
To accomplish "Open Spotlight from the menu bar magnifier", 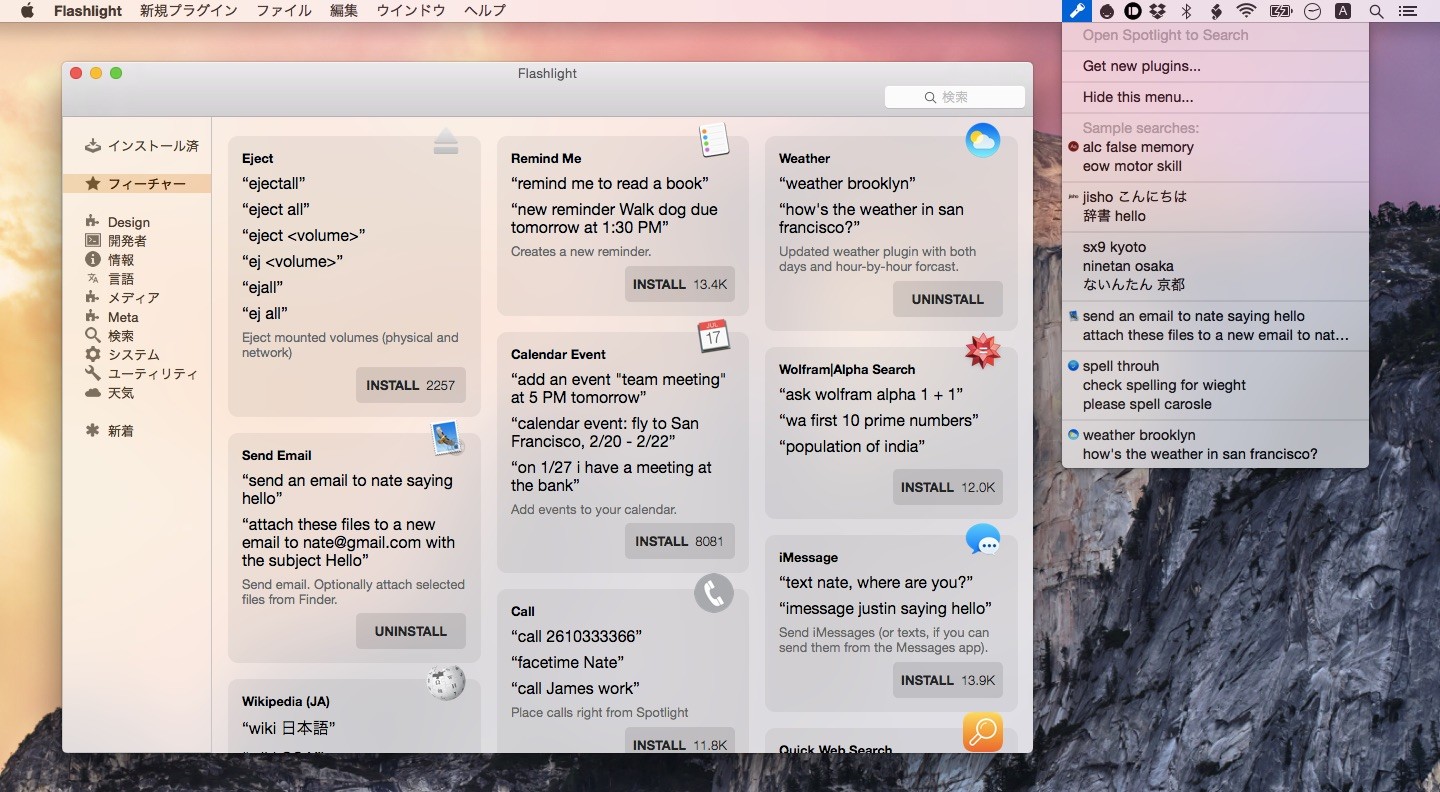I will point(1376,11).
